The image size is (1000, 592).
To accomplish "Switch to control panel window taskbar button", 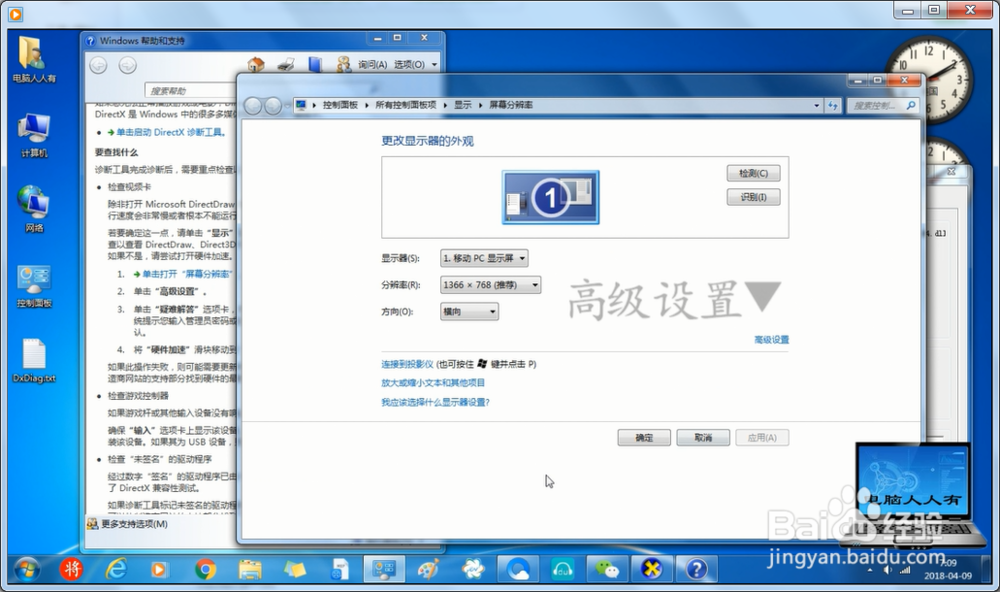I will point(383,568).
